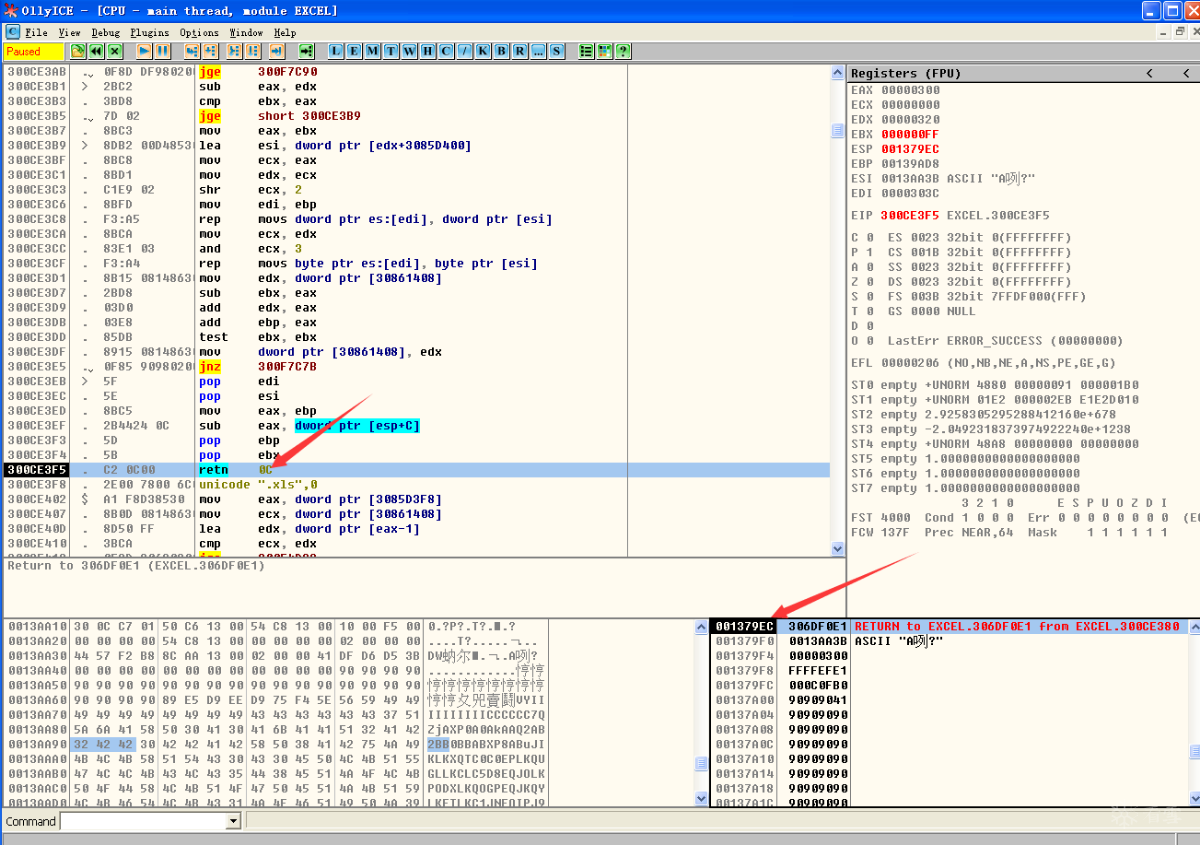Screen dimensions: 1200x845
Task: Click the Restart program rewind icon
Action: [96, 51]
